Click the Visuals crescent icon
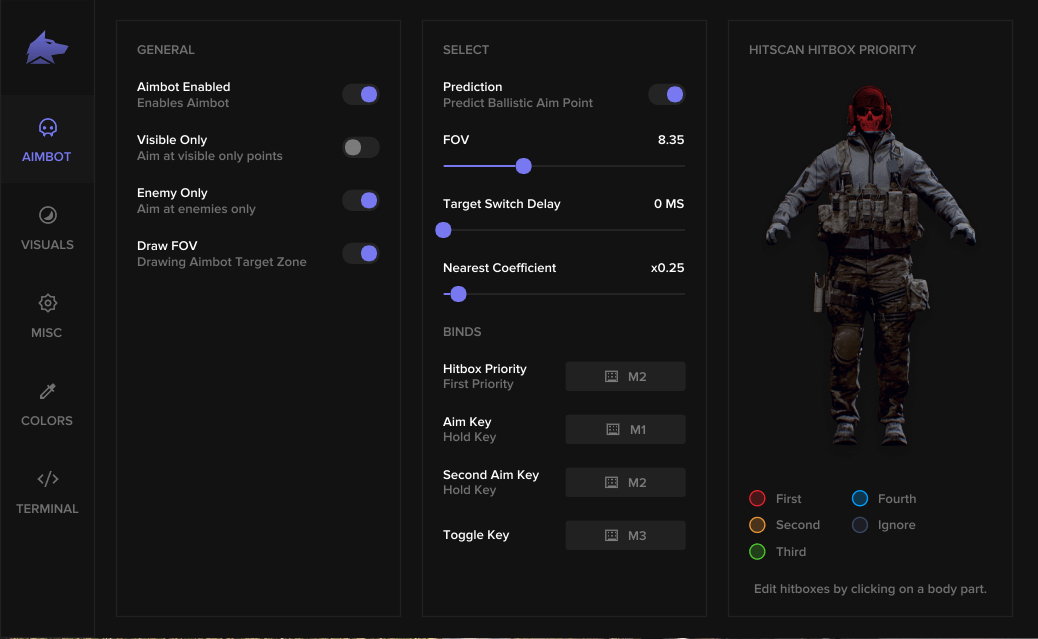 coord(47,216)
